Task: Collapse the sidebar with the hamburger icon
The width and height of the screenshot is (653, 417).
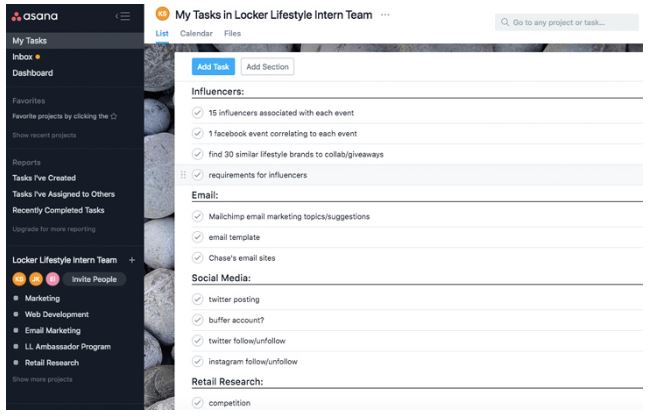Action: [123, 16]
